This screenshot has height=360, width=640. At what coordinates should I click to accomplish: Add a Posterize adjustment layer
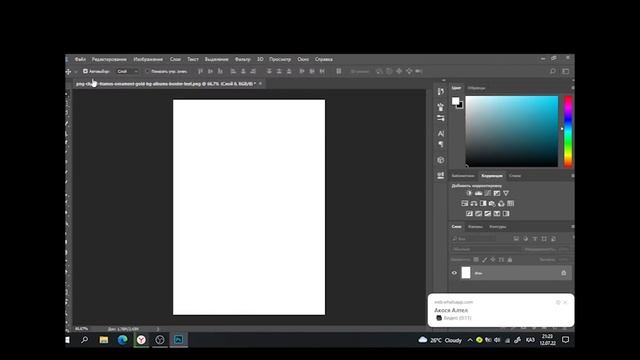478,213
